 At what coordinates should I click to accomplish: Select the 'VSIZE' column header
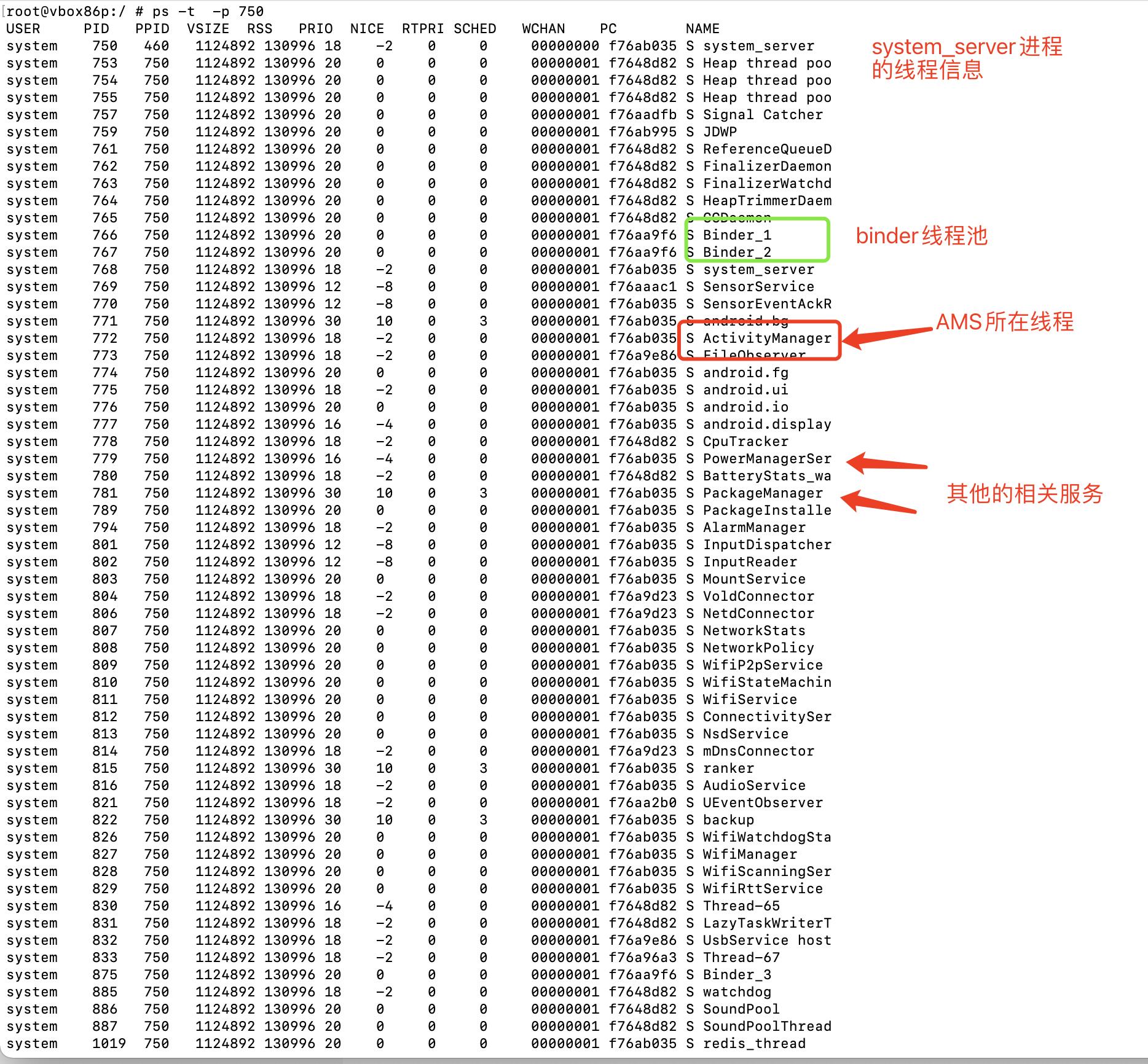(x=208, y=28)
